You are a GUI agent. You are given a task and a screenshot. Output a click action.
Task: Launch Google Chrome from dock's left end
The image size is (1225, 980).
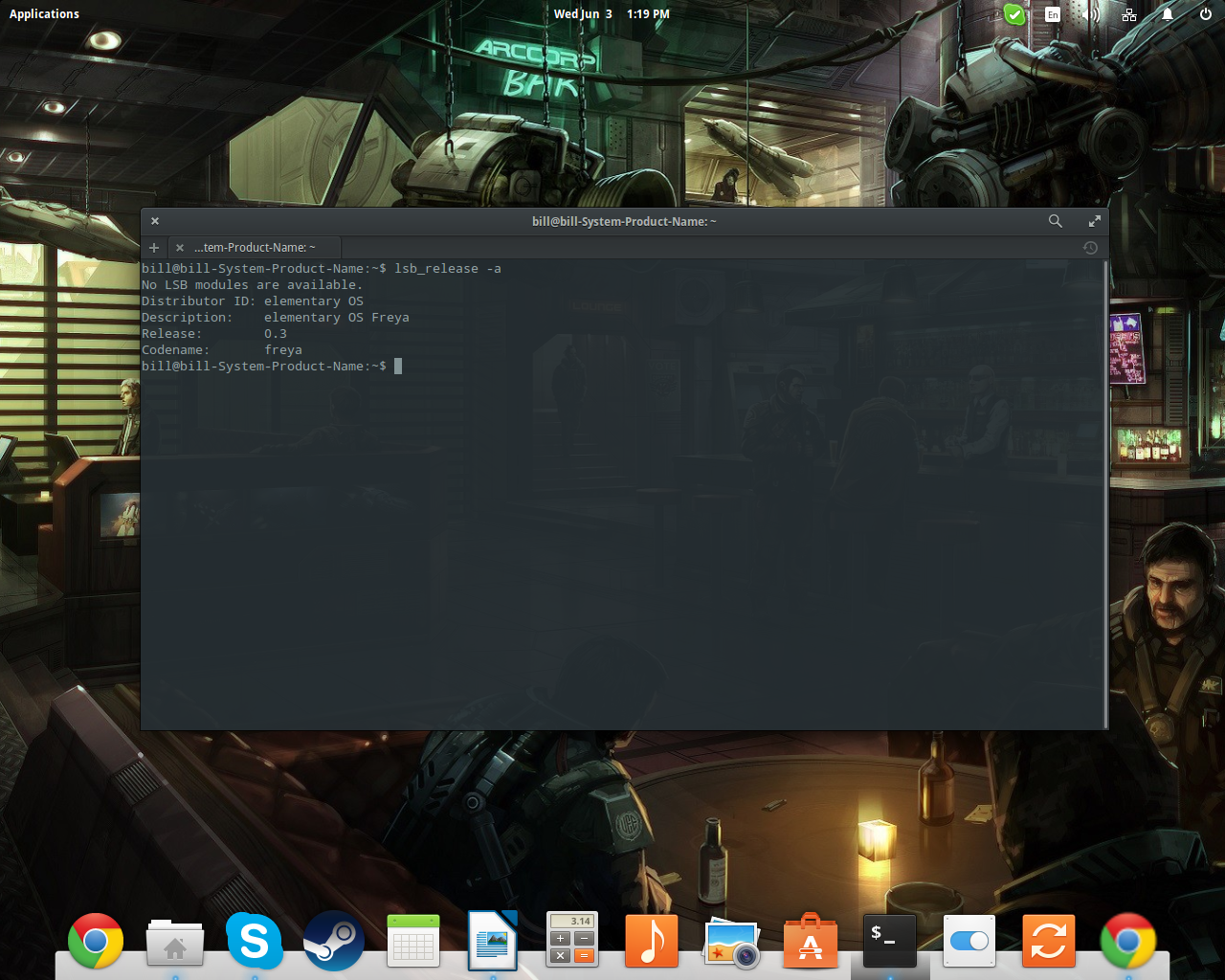[96, 942]
